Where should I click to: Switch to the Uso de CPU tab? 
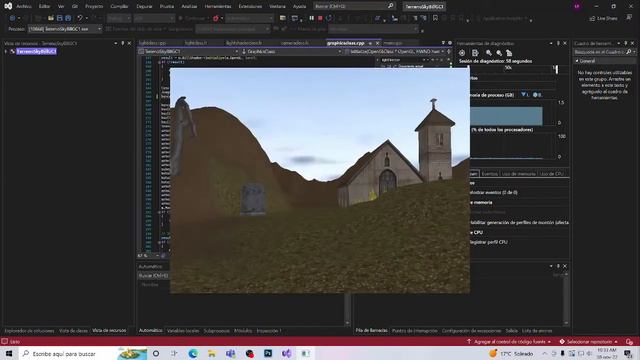[x=551, y=174]
